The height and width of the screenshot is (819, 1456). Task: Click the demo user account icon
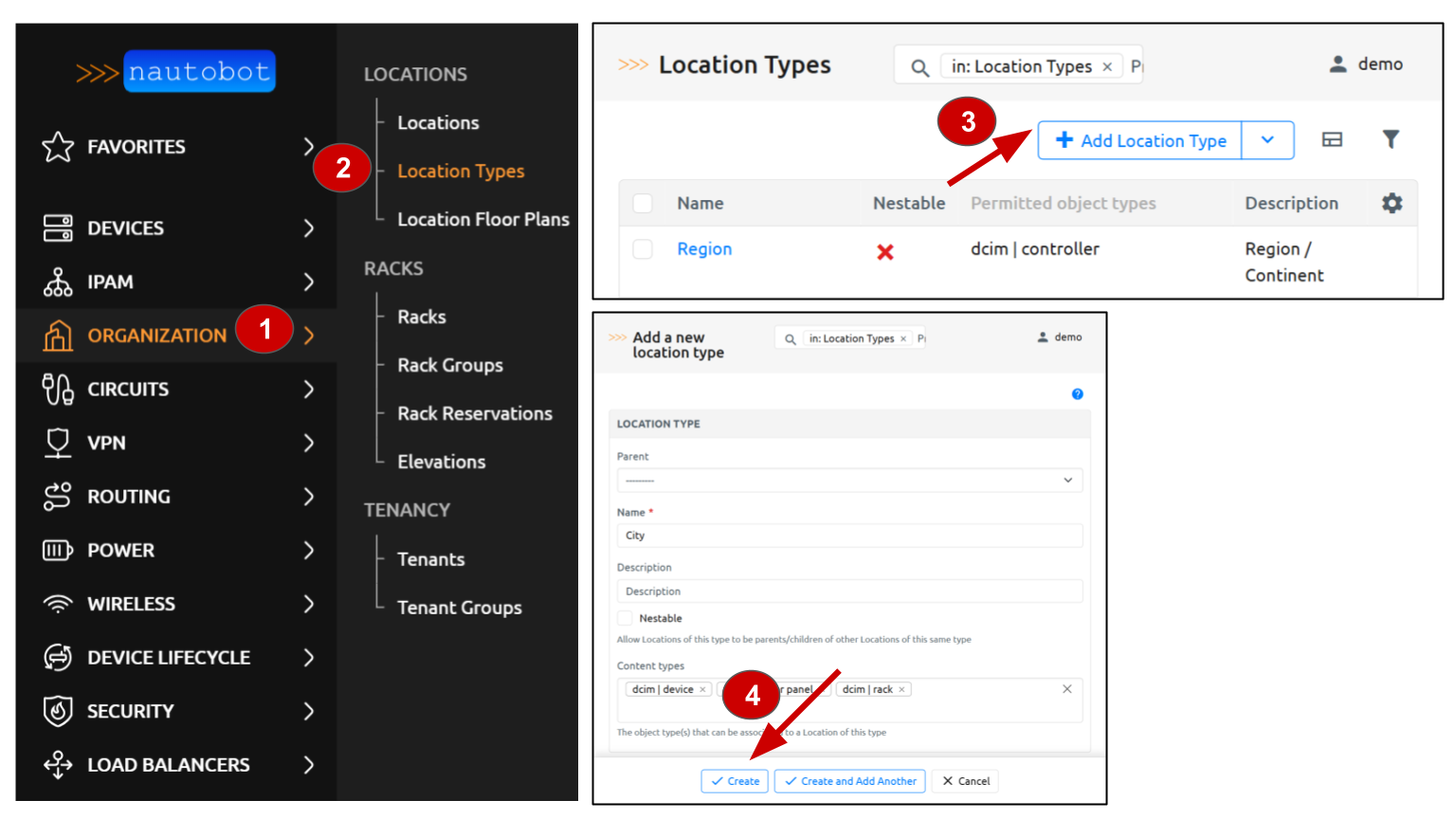click(x=1338, y=64)
